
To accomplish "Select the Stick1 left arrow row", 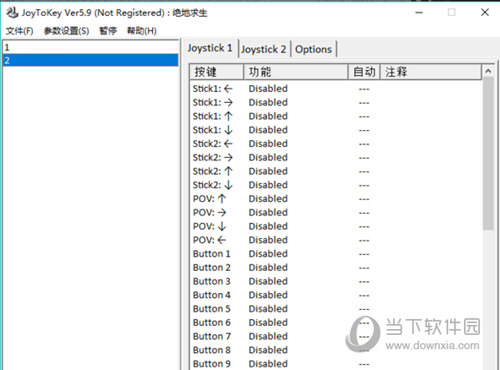I will [x=336, y=89].
